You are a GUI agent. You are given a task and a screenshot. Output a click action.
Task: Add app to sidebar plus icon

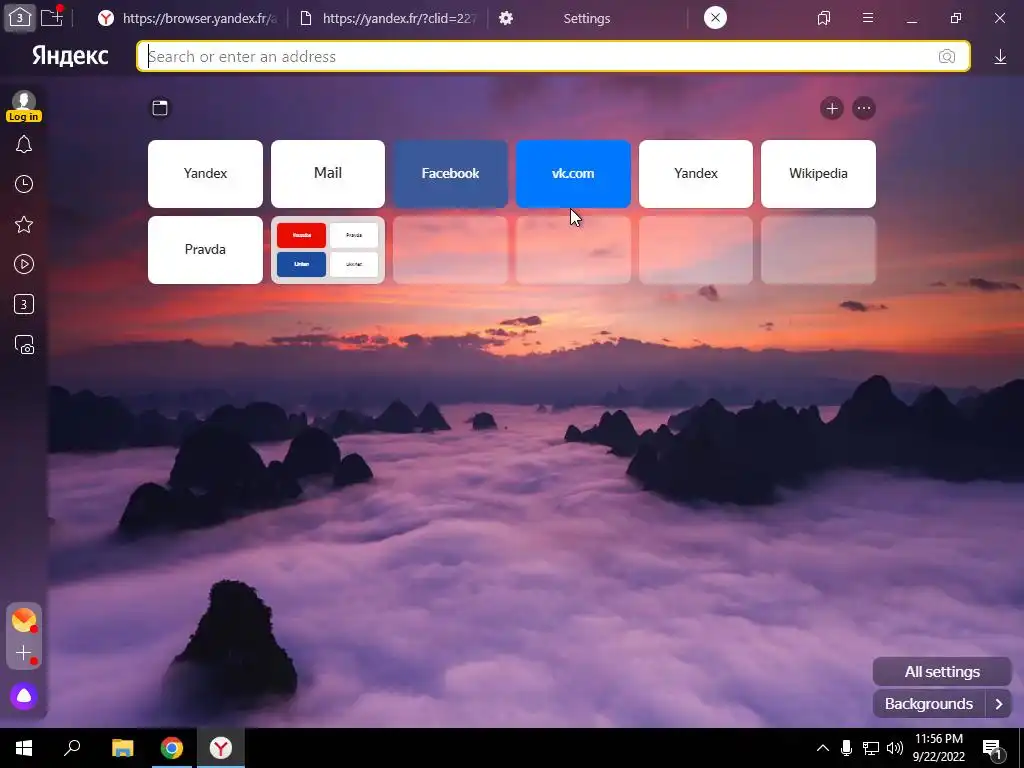tap(24, 652)
